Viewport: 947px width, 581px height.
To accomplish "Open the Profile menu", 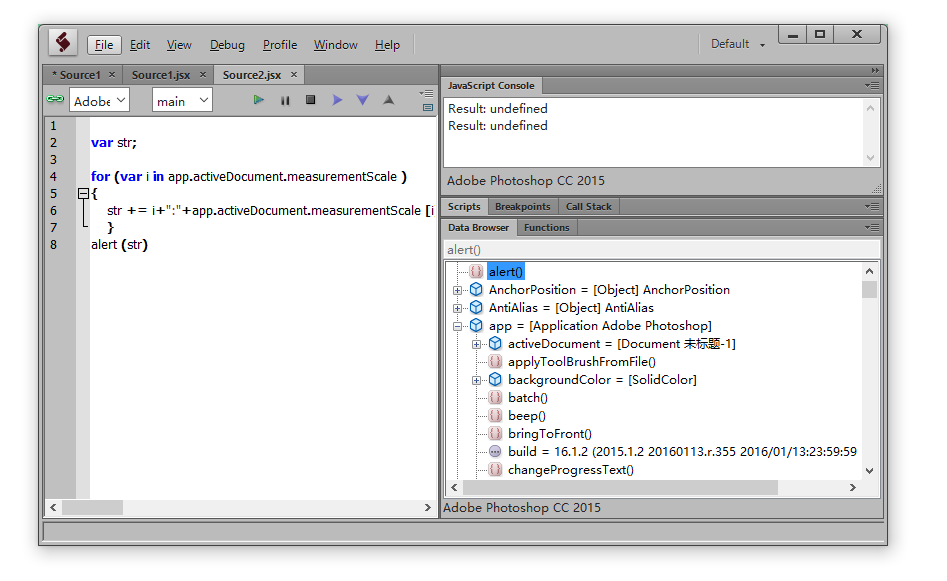I will (x=280, y=45).
